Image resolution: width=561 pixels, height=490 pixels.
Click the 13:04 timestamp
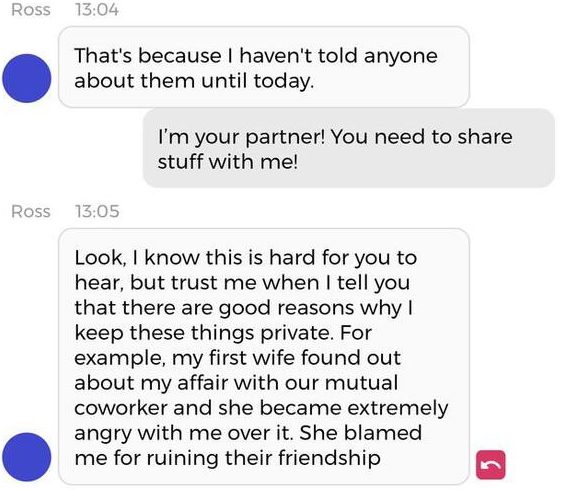pos(97,10)
